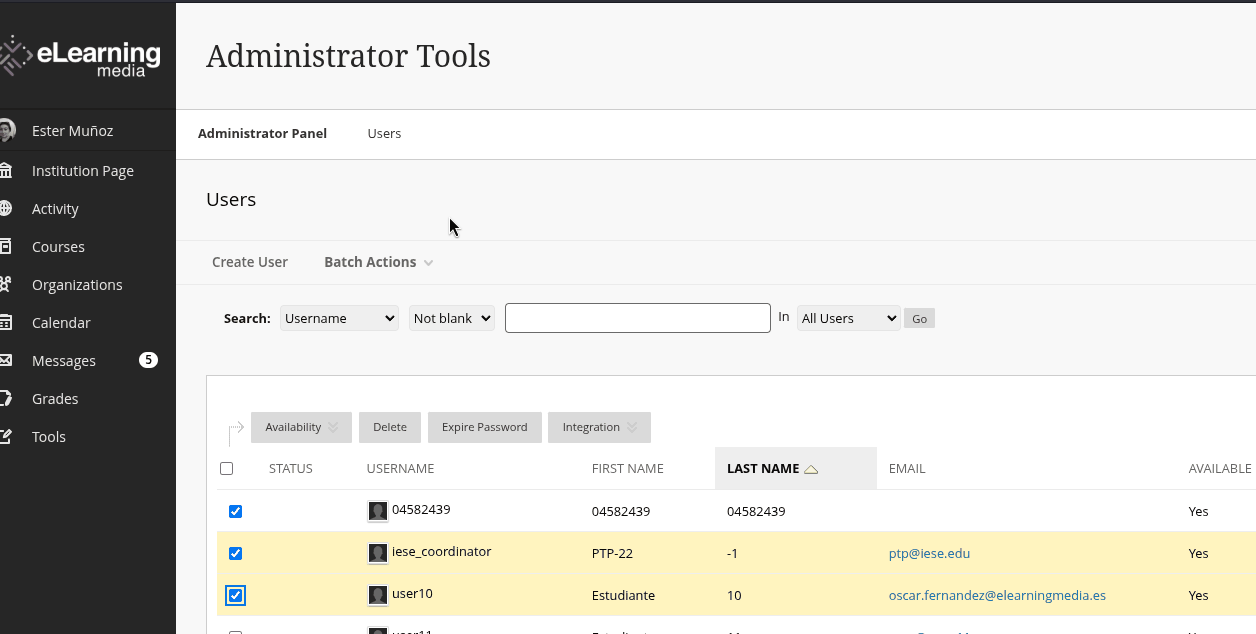Click the Create User button
1256x634 pixels.
tap(250, 262)
